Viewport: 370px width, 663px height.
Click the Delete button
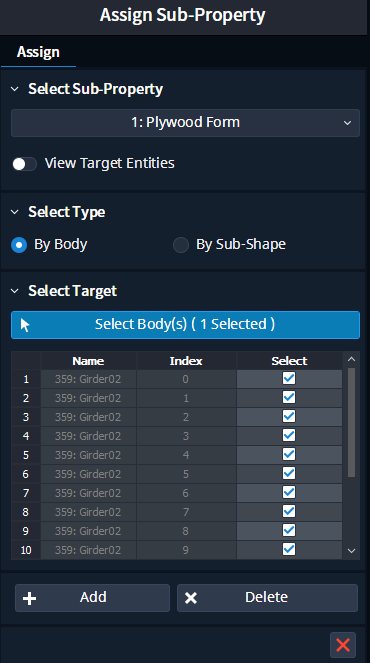(267, 598)
